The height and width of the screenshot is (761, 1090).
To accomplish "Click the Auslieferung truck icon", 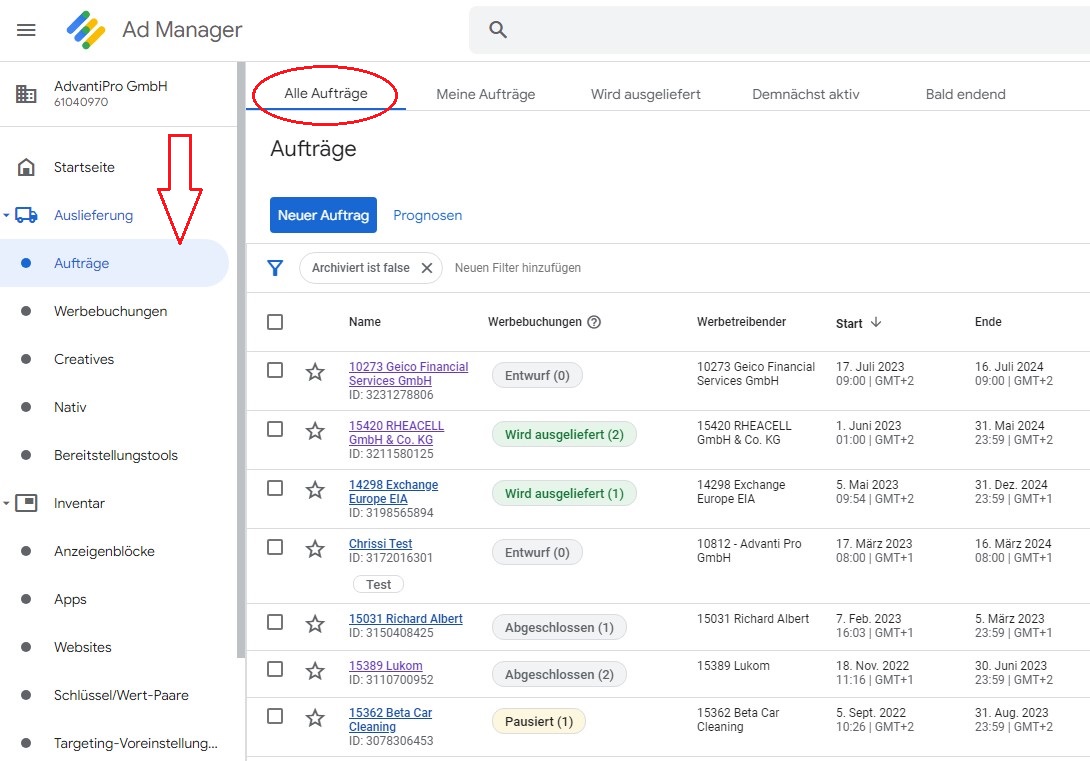I will [x=26, y=215].
